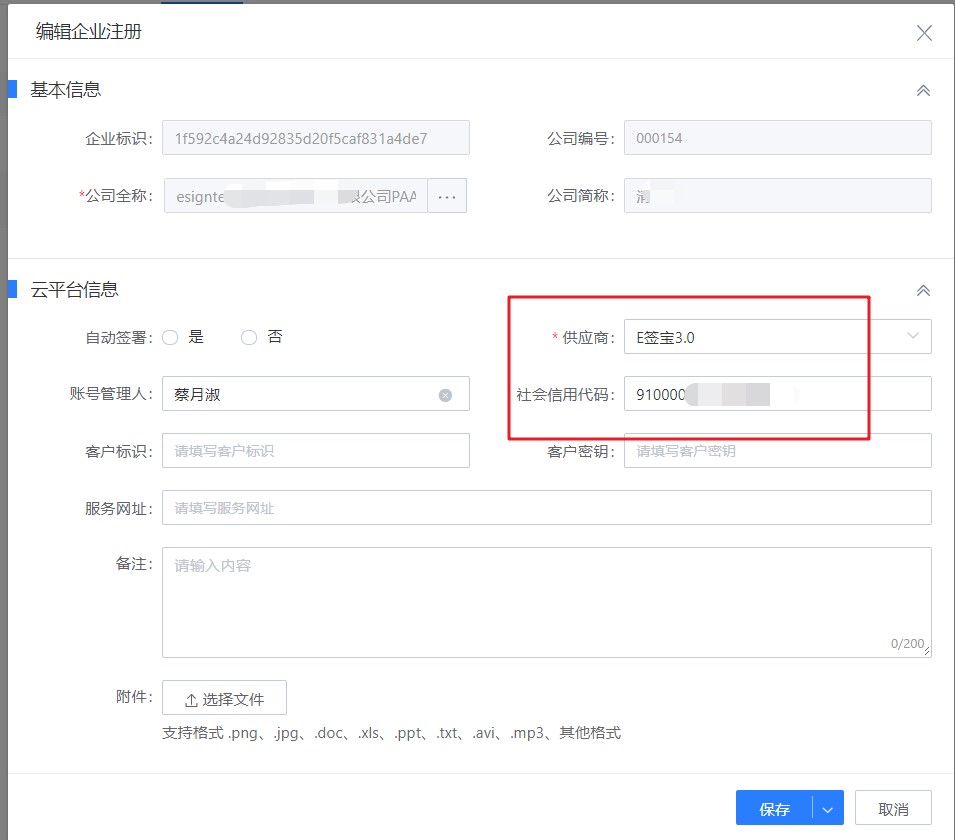
Task: Click 选择文件 to attach a file
Action: 224,697
